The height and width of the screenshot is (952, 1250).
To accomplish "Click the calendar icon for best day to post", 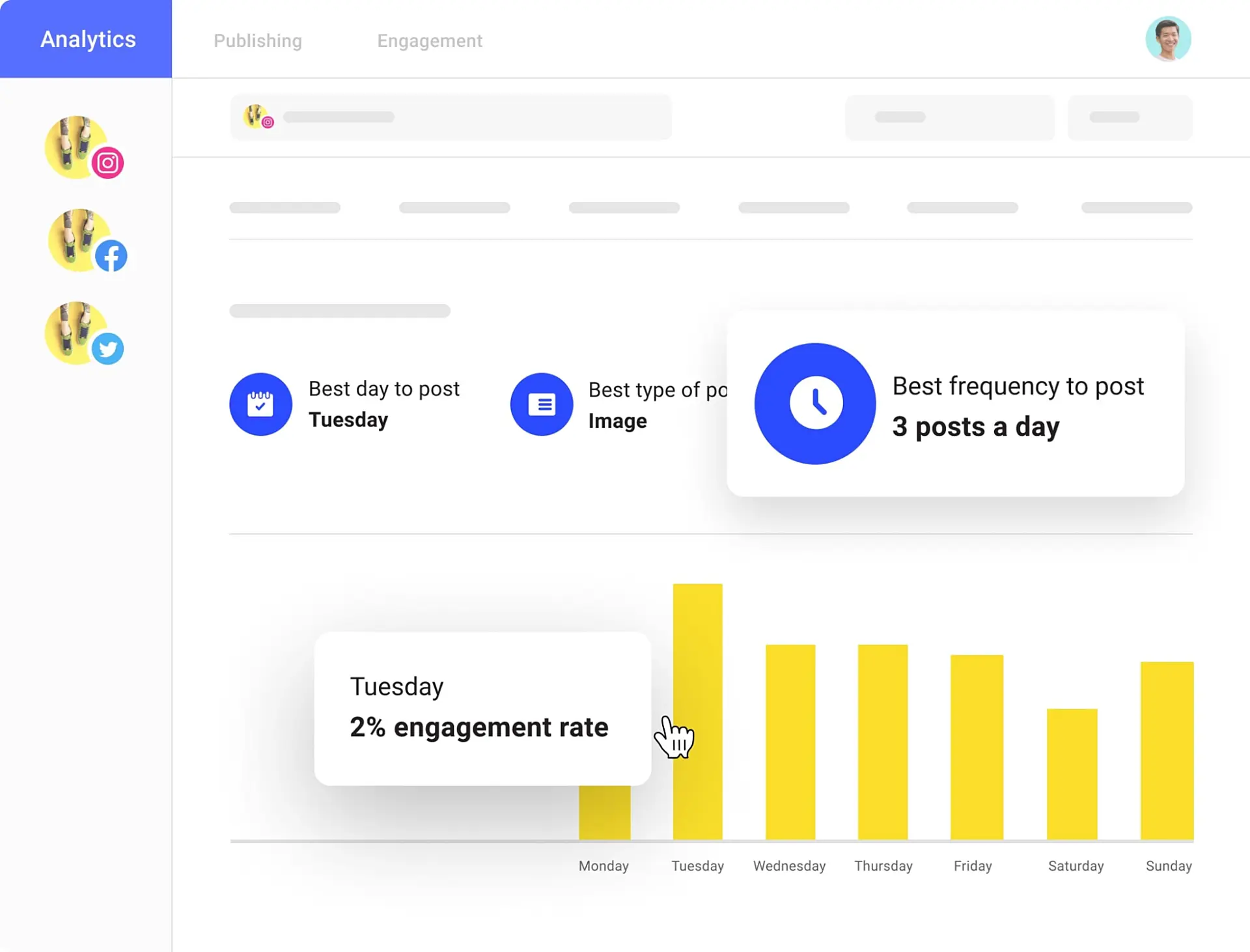I will (x=260, y=404).
